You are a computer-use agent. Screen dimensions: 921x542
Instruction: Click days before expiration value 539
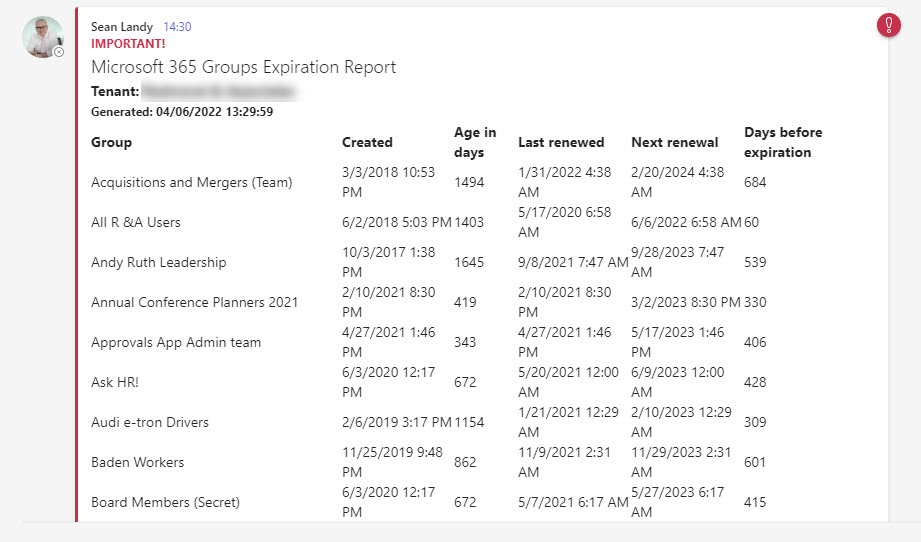pos(755,262)
